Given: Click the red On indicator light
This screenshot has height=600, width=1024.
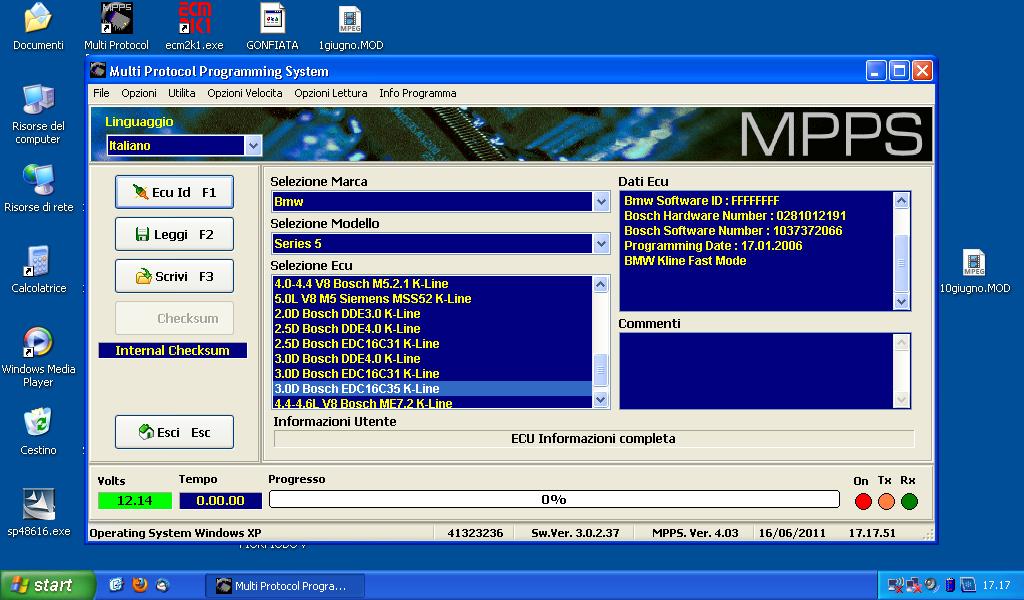Looking at the screenshot, I should point(863,501).
